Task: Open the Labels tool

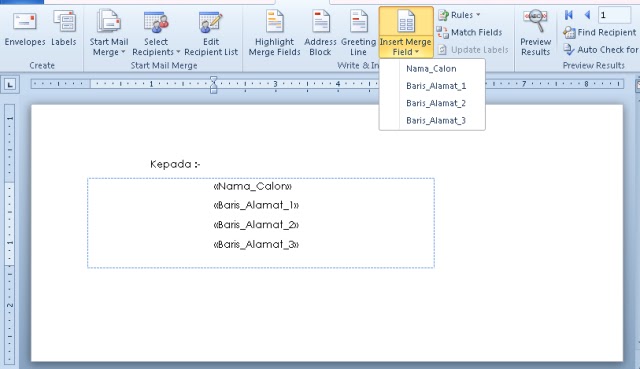Action: 64,29
